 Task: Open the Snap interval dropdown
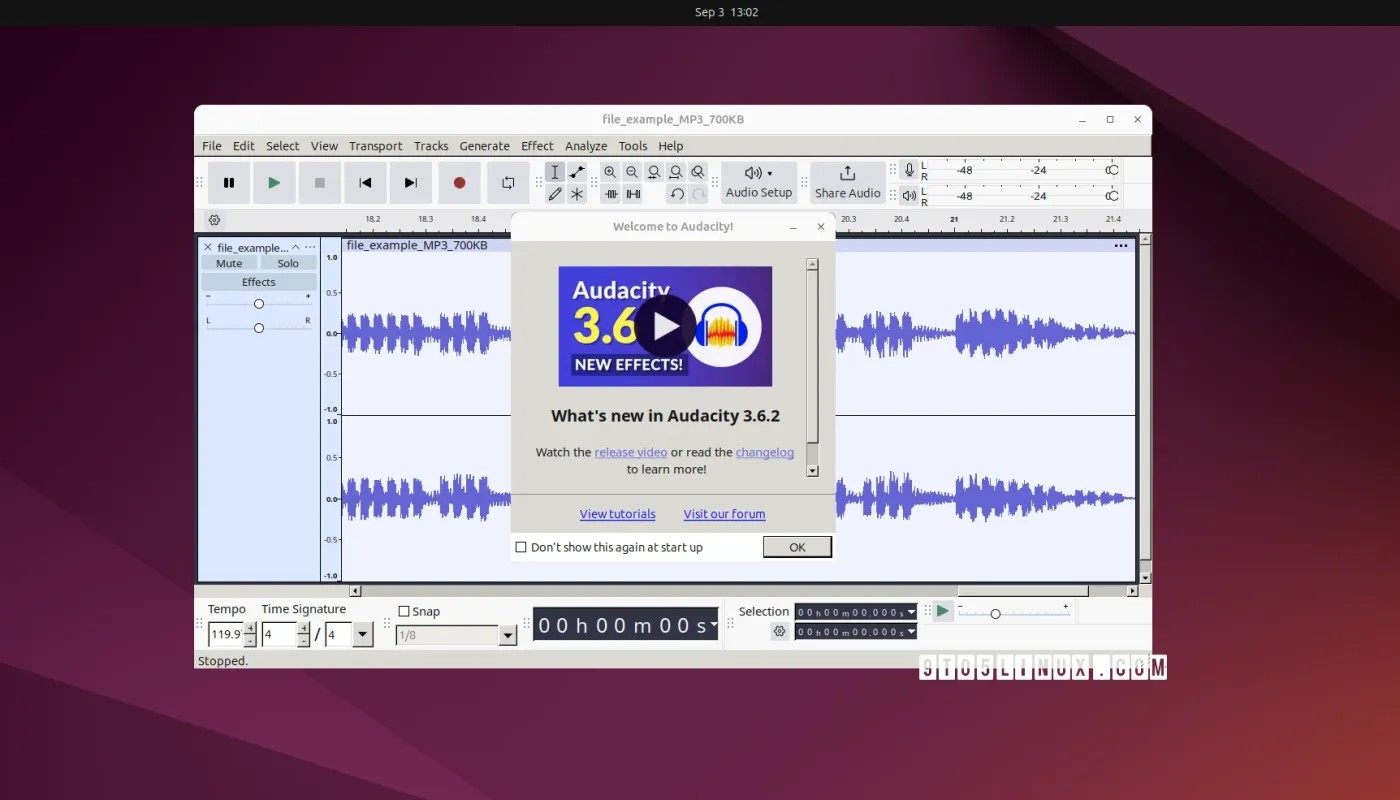click(507, 635)
